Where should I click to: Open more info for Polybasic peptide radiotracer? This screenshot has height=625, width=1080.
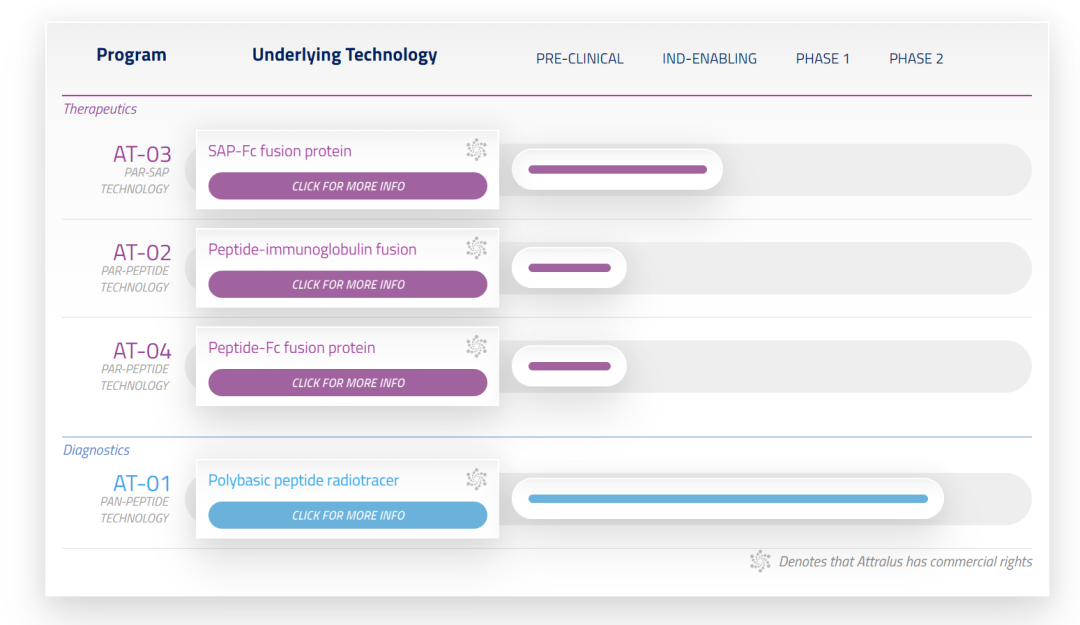tap(347, 515)
